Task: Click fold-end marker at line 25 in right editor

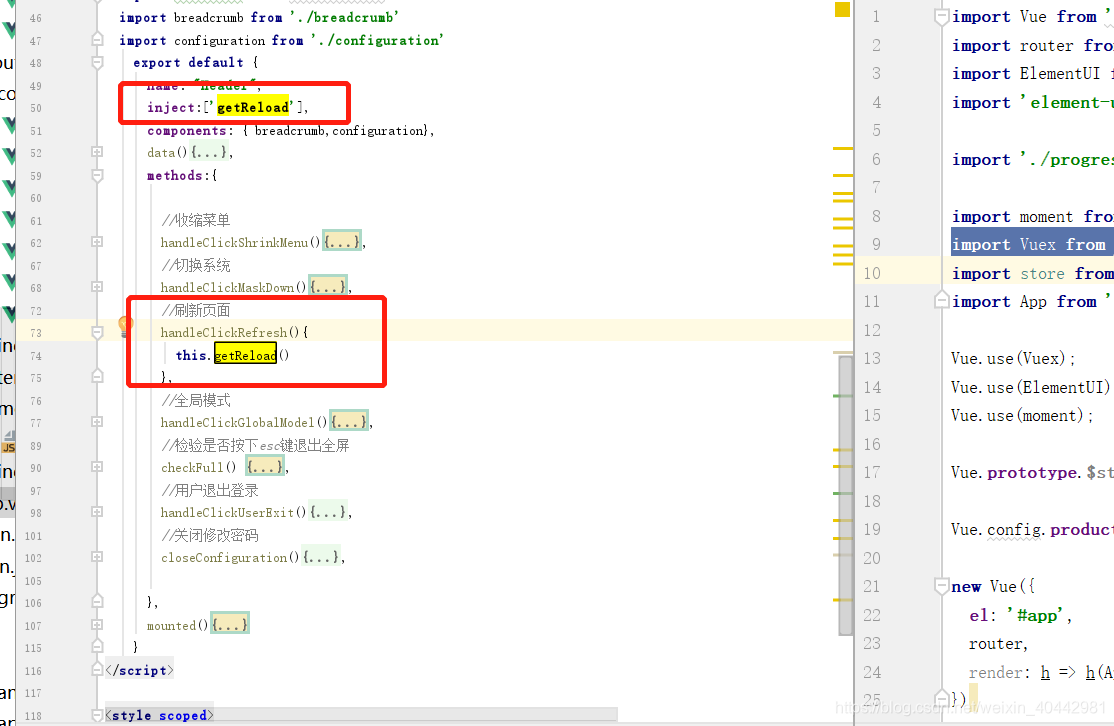Action: 941,698
